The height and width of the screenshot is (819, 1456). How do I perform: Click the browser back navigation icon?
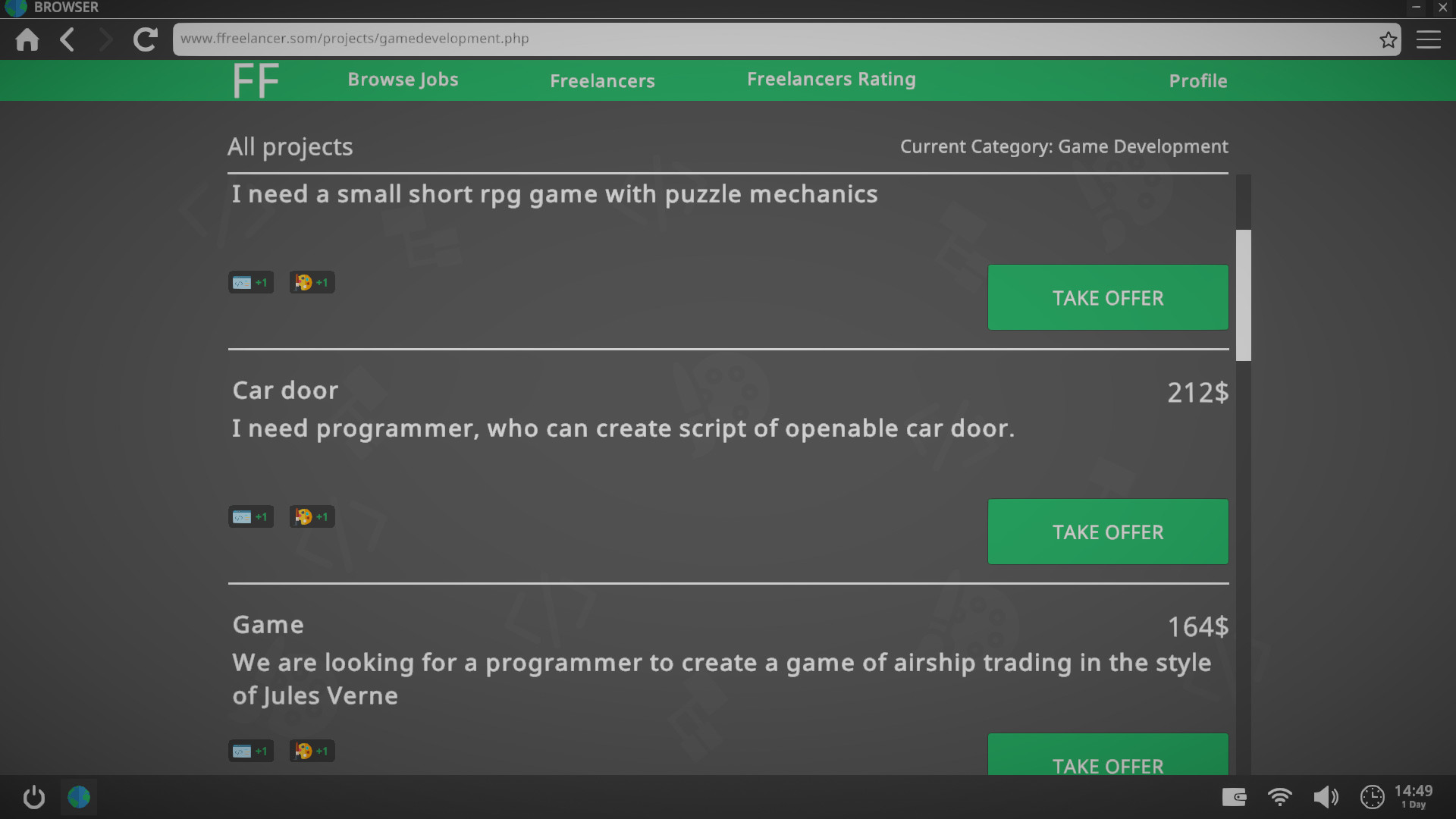[x=65, y=39]
